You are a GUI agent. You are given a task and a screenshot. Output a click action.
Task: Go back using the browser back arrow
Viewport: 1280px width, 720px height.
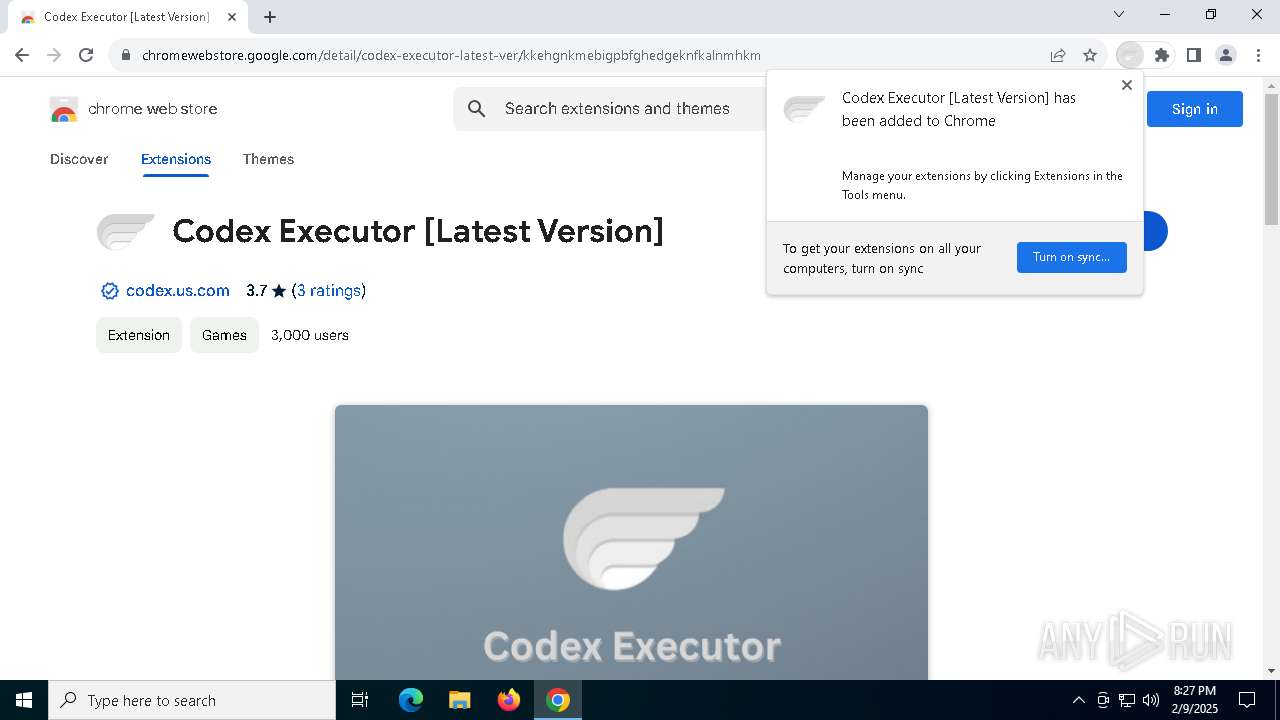[22, 55]
